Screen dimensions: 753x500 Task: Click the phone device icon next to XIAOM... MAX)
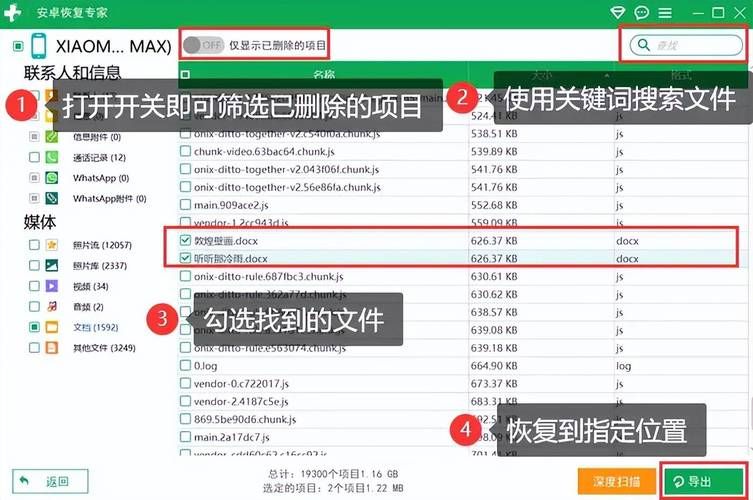[38, 46]
